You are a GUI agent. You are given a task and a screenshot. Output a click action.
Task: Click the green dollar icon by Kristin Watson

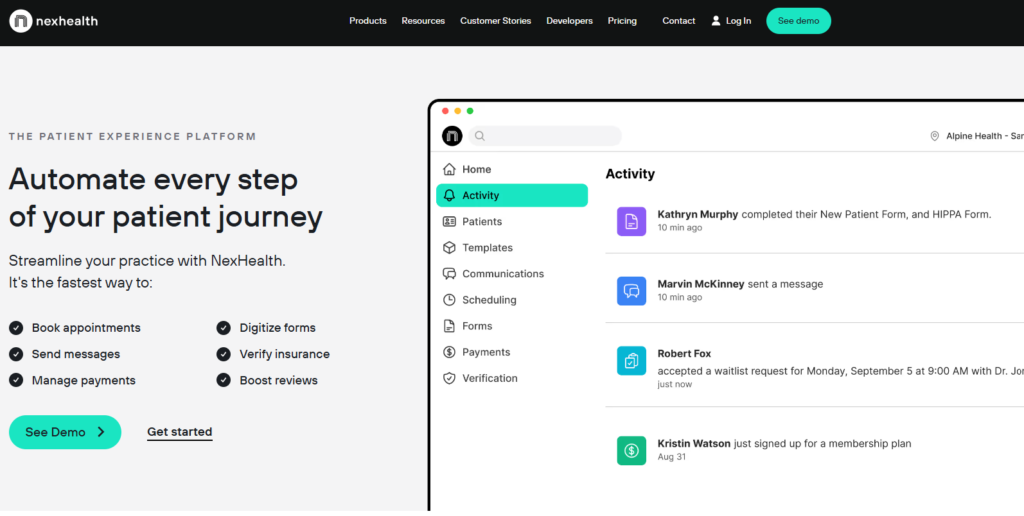(x=631, y=450)
